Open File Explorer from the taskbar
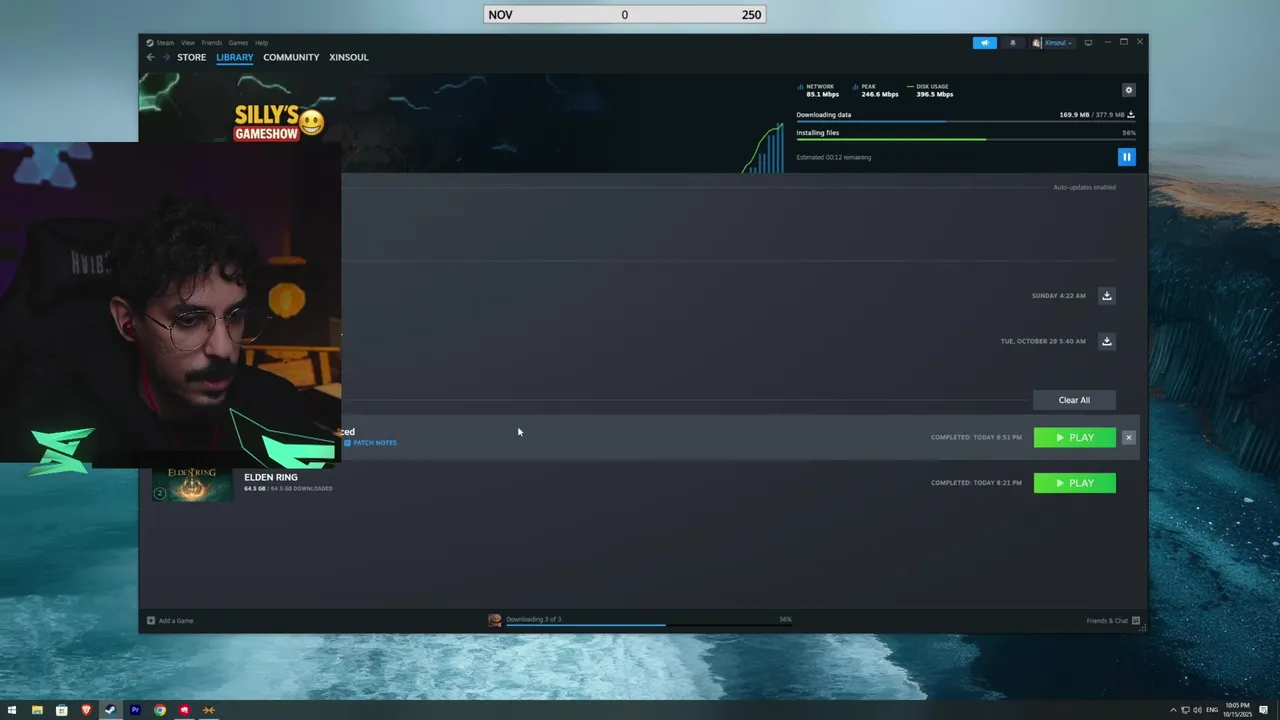Screen dimensions: 1280x720 pyautogui.click(x=37, y=710)
